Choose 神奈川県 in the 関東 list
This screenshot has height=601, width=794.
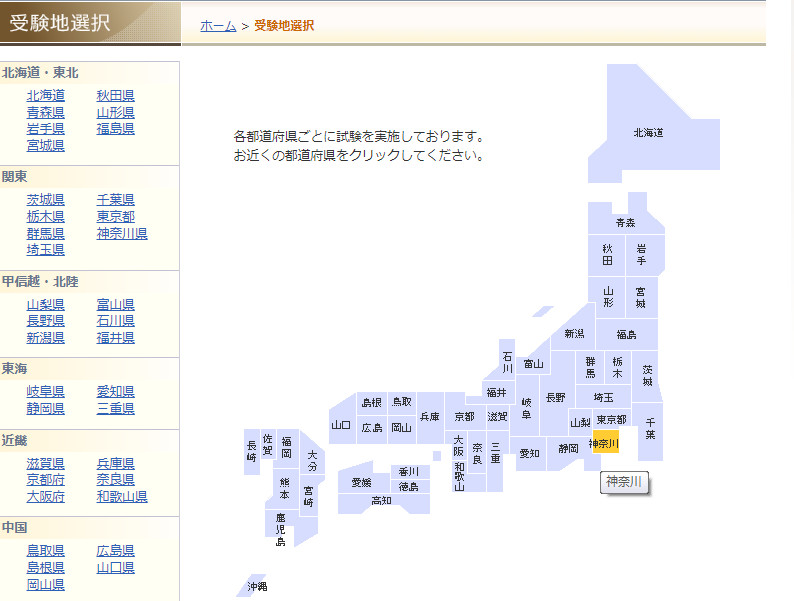point(122,233)
